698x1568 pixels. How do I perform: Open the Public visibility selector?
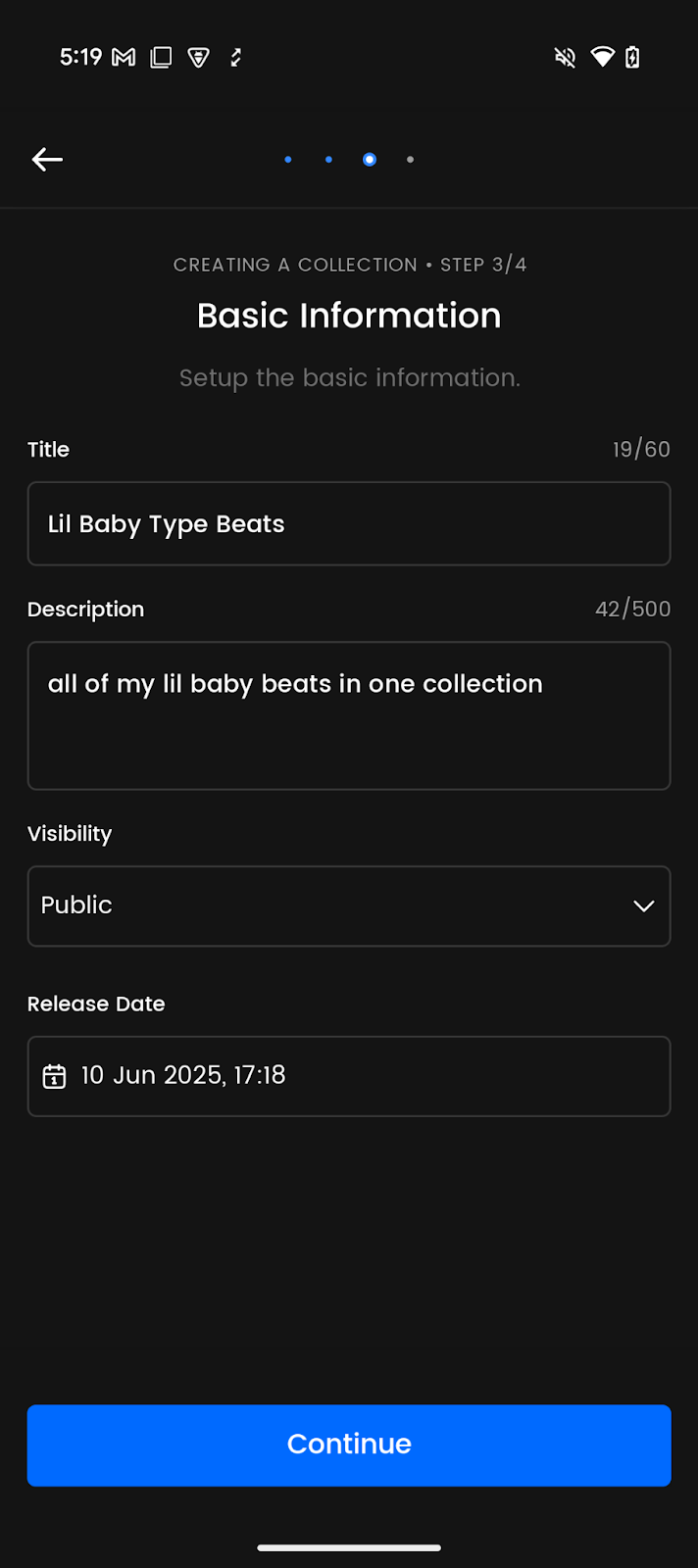(349, 906)
